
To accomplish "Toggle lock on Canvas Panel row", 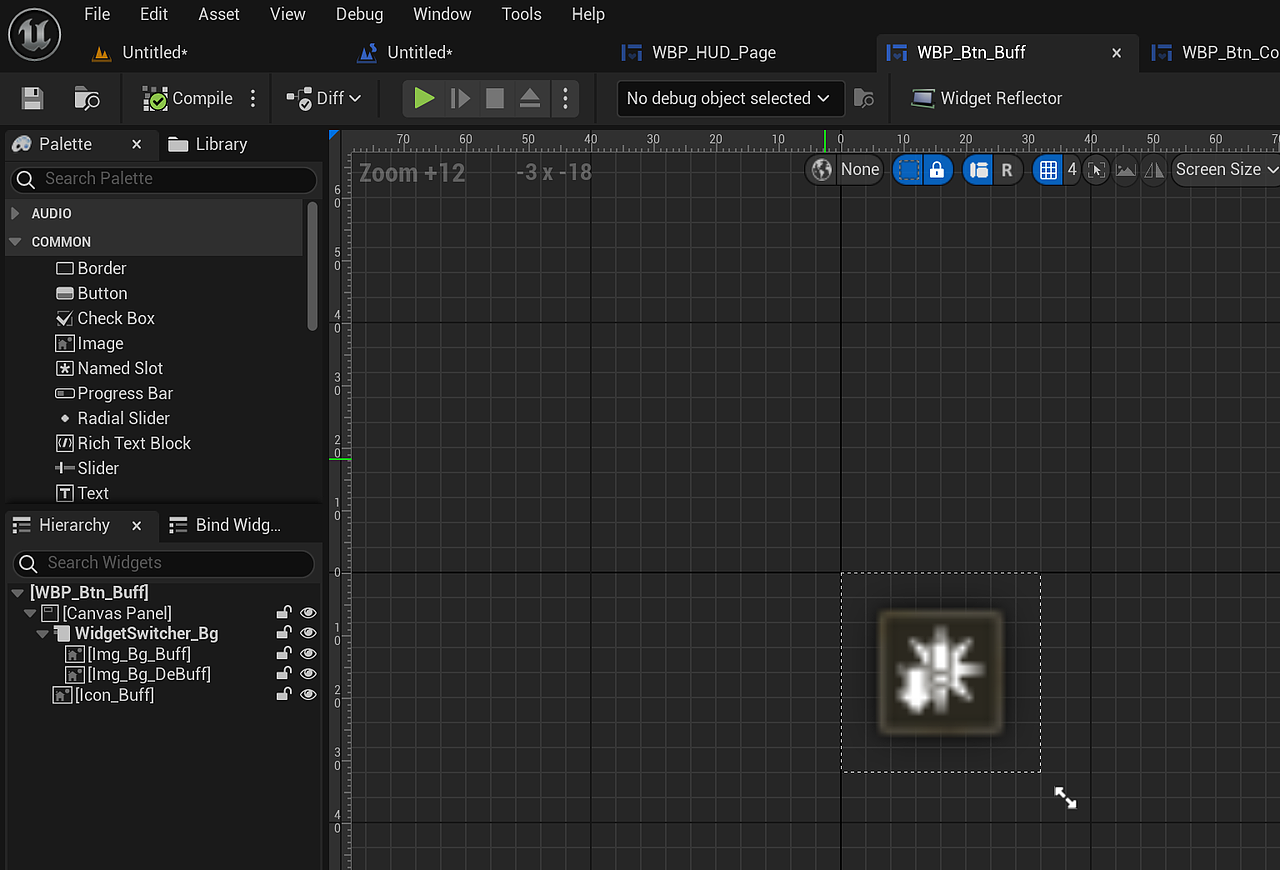I will point(285,613).
